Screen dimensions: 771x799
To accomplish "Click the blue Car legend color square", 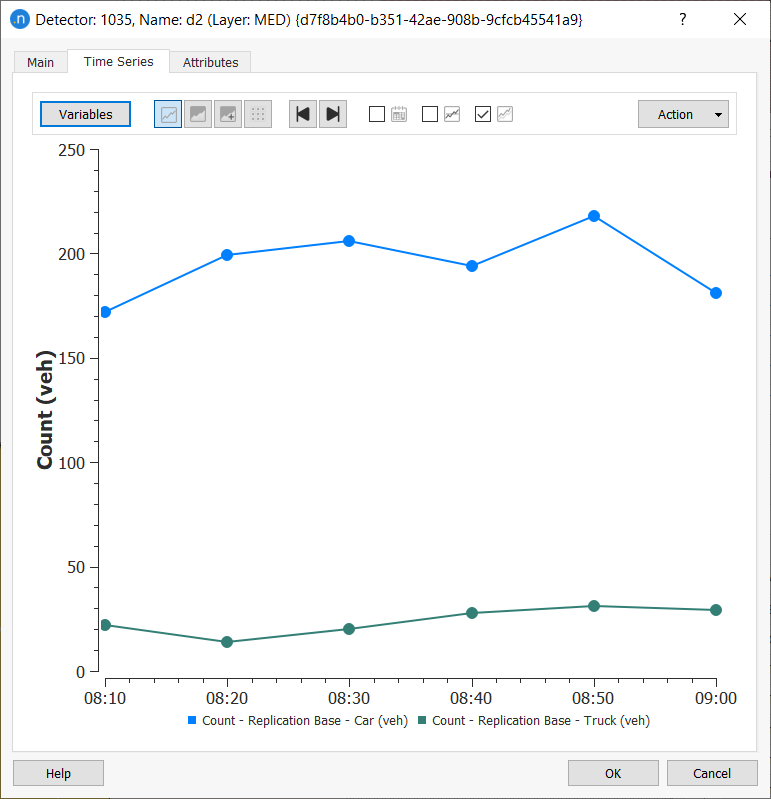I will pos(192,720).
